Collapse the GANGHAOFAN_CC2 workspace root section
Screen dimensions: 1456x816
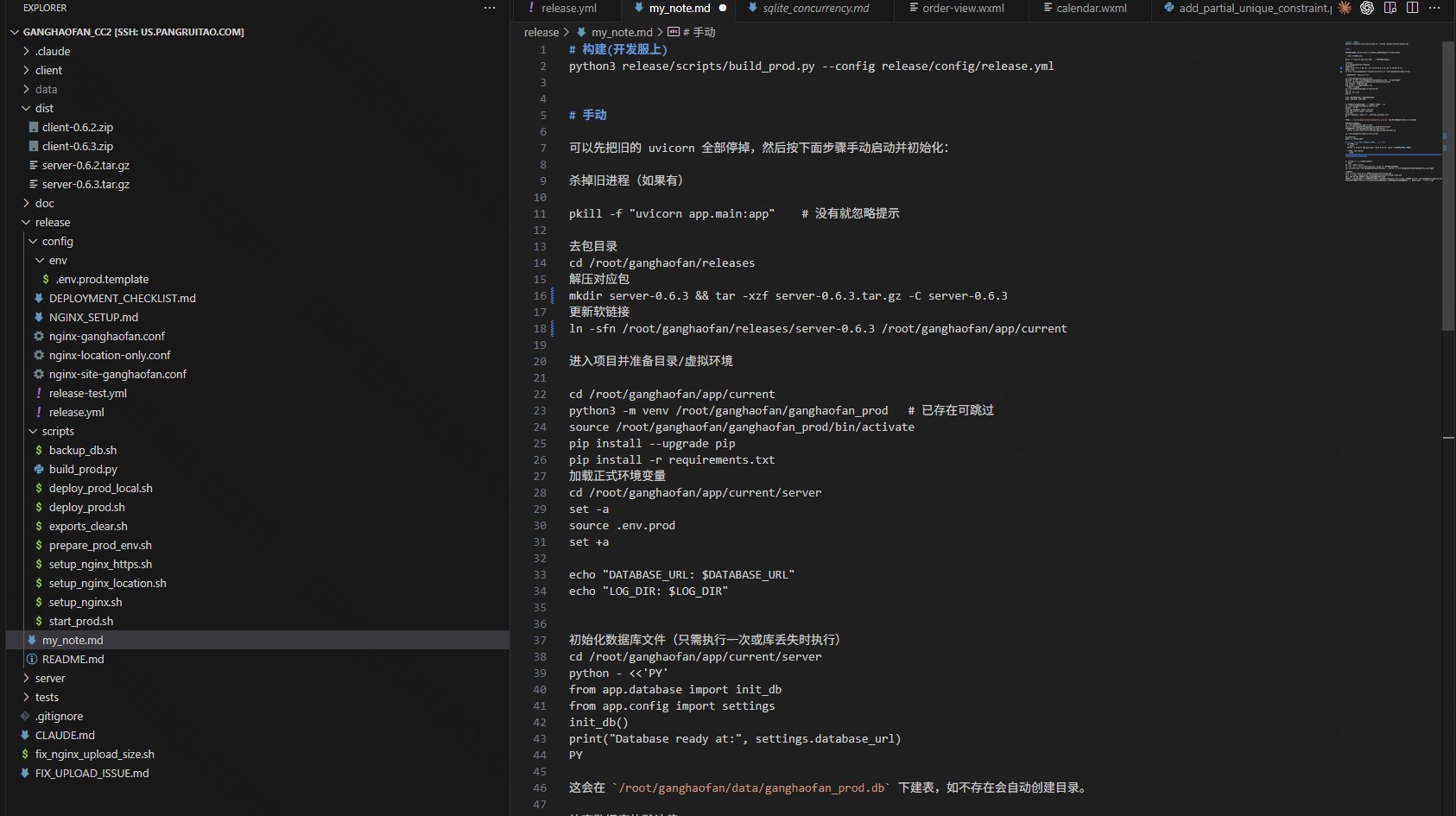[x=15, y=32]
